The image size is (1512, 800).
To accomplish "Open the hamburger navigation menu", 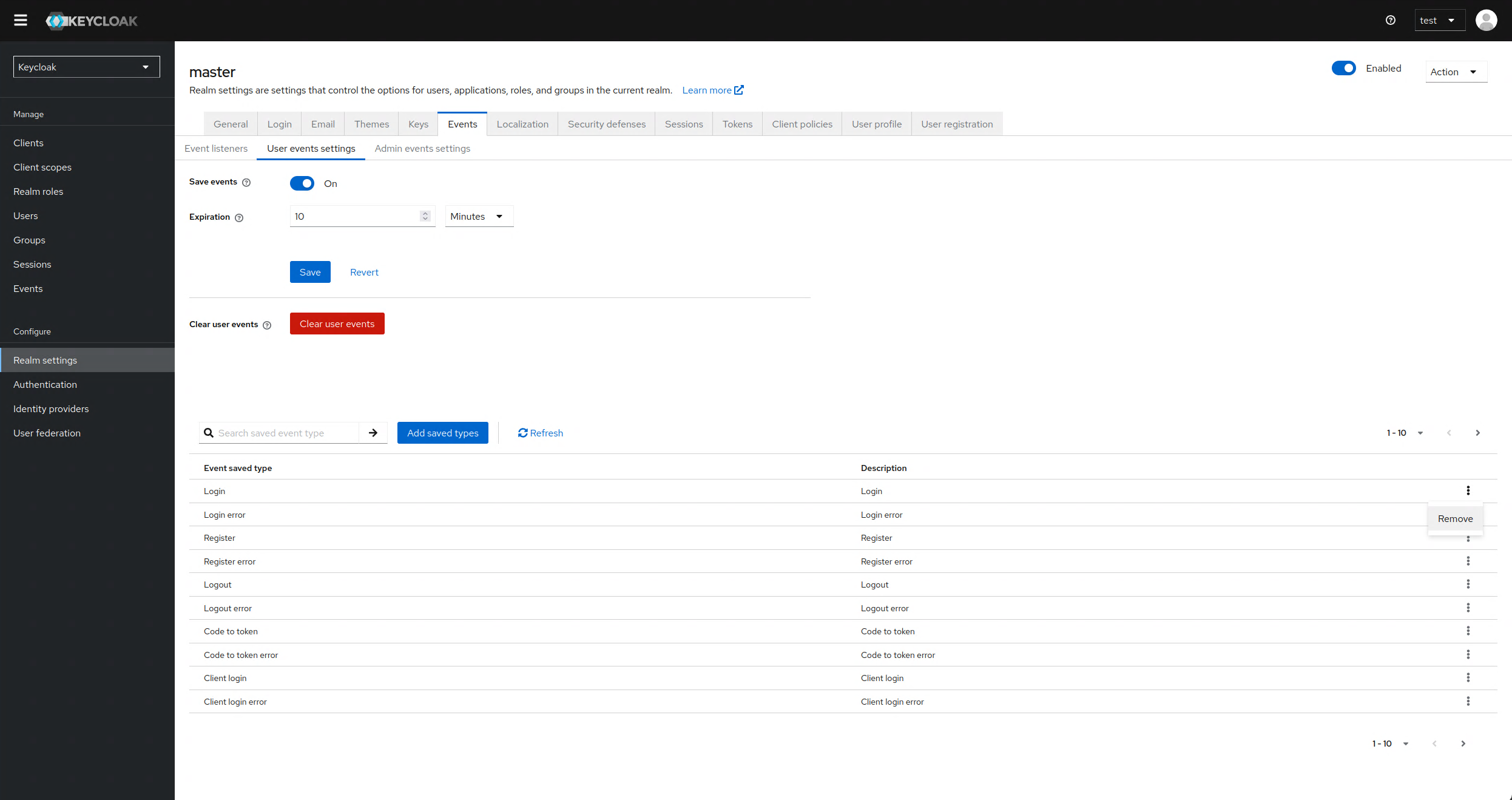I will pyautogui.click(x=21, y=21).
